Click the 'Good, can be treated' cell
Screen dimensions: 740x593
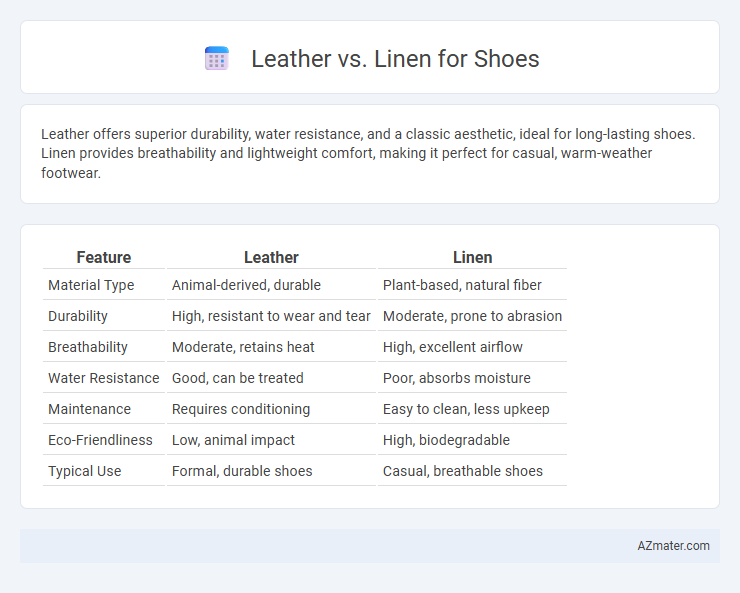pyautogui.click(x=237, y=378)
